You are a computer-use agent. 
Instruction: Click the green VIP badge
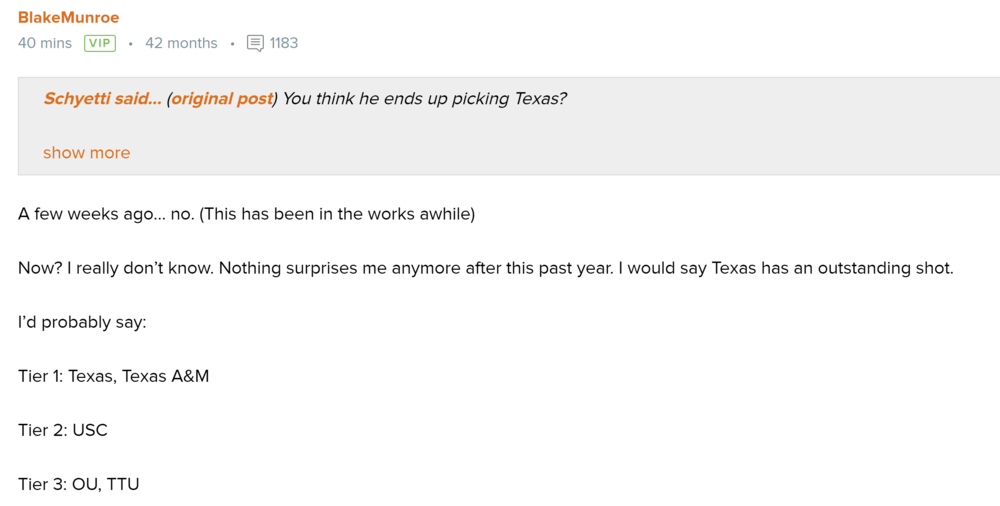coord(100,43)
